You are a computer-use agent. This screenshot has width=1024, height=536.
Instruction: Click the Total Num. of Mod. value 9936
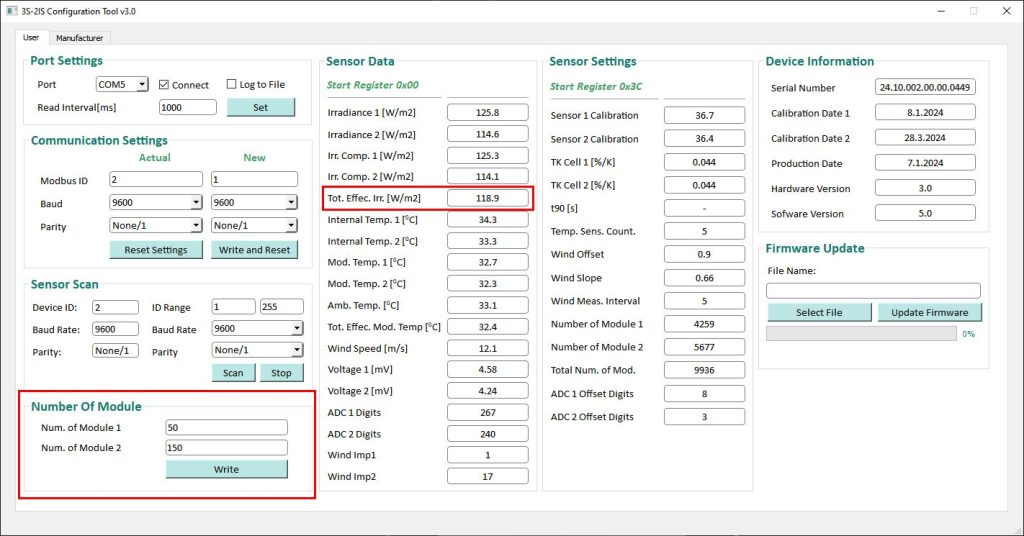(x=705, y=370)
